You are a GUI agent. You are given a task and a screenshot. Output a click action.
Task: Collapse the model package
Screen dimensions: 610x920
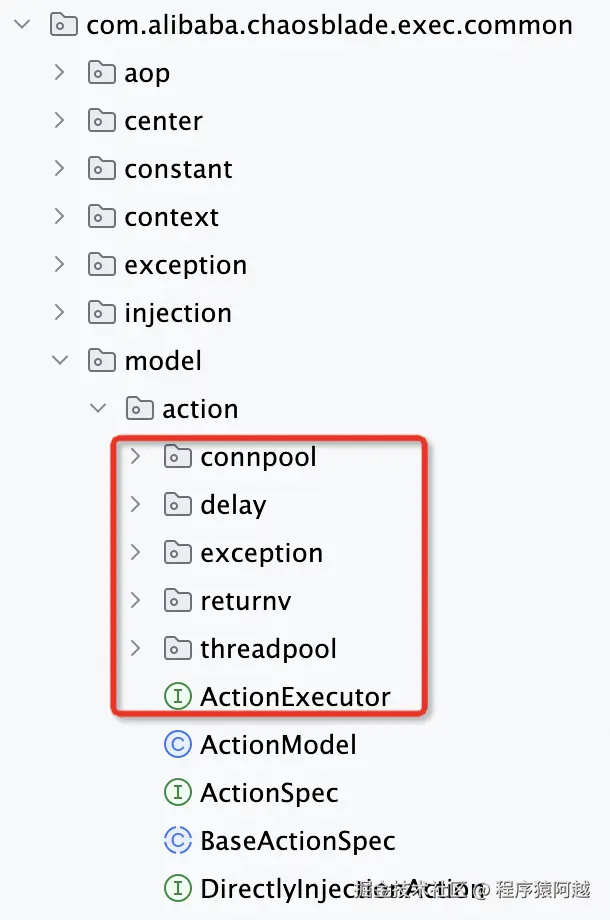60,361
